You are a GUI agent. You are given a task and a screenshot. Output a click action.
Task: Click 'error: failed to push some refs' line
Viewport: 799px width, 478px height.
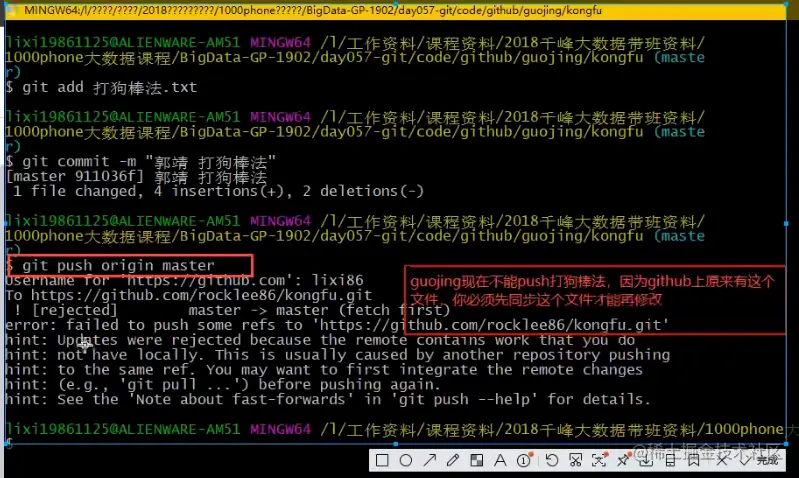coord(337,325)
